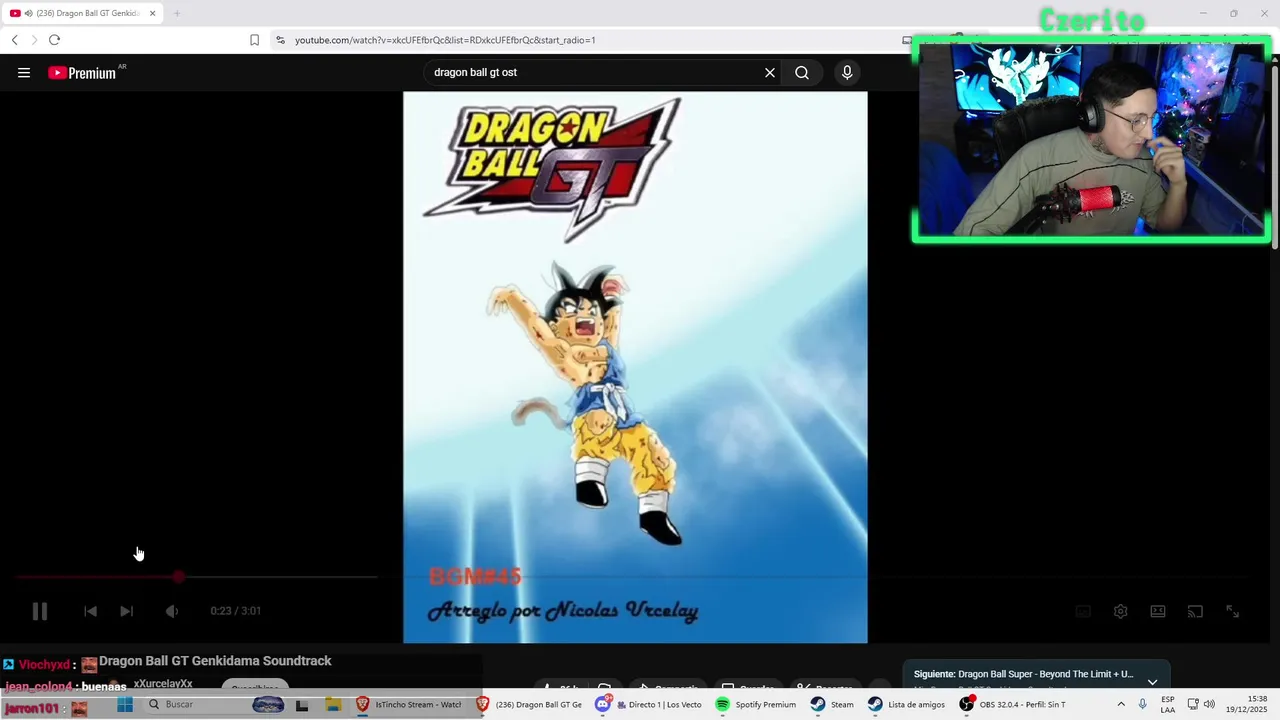
Task: Go forward in the browser
Action: 34,40
